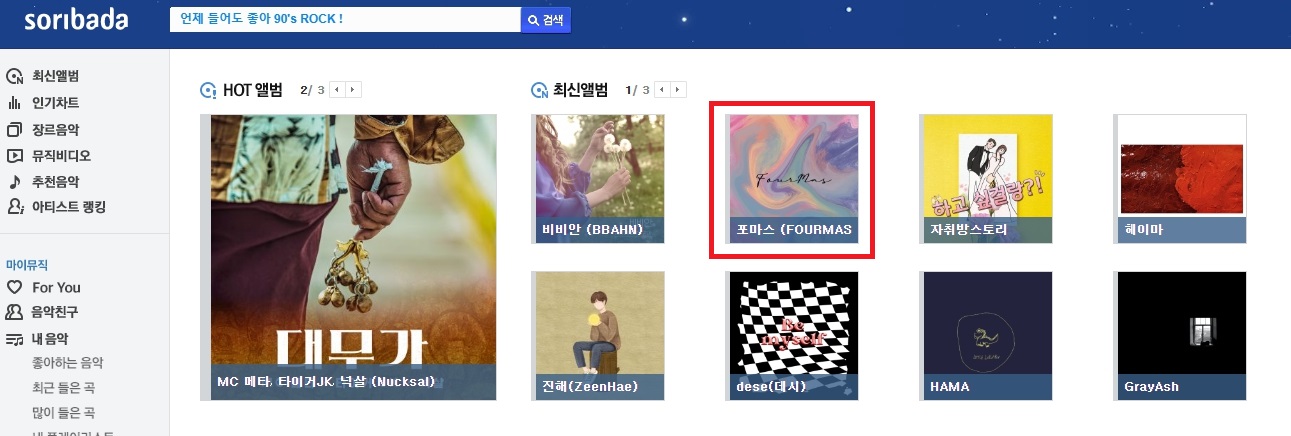Open 최근 들은 곡 menu item
This screenshot has width=1291, height=436.
pos(63,388)
